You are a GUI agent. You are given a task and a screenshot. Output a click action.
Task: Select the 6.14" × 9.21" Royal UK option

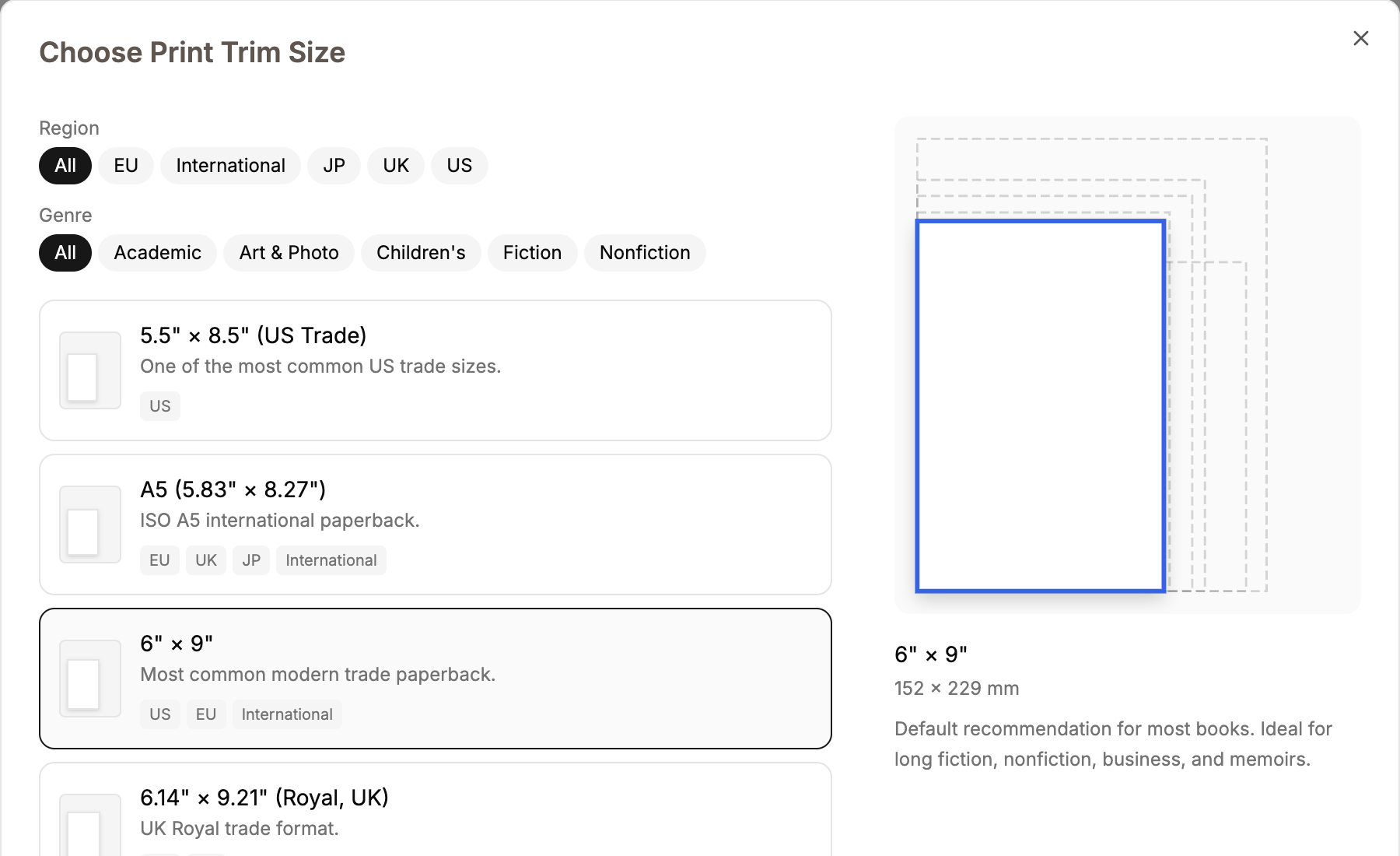click(436, 809)
